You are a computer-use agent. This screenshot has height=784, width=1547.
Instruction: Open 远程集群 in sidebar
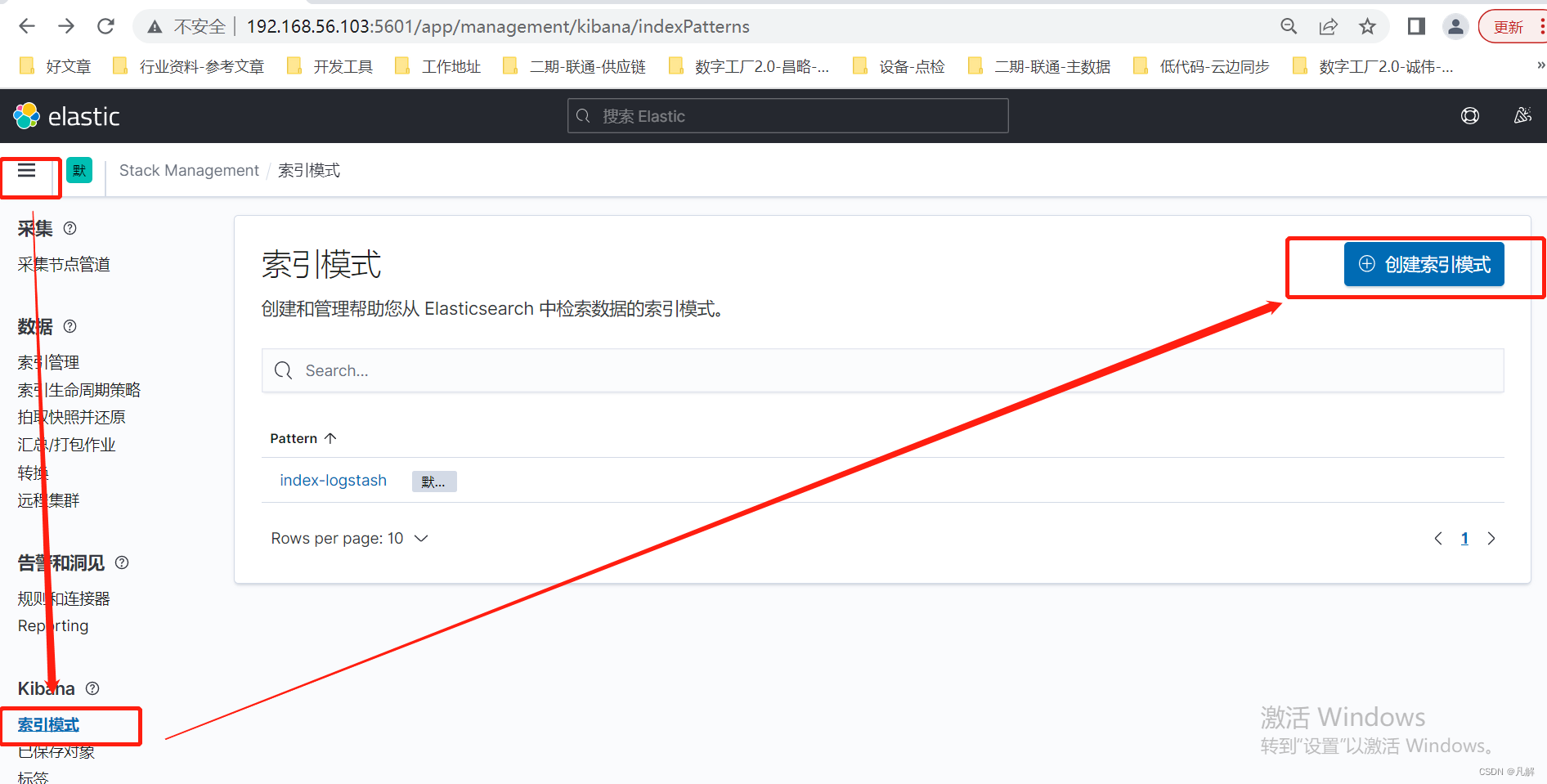click(x=48, y=500)
